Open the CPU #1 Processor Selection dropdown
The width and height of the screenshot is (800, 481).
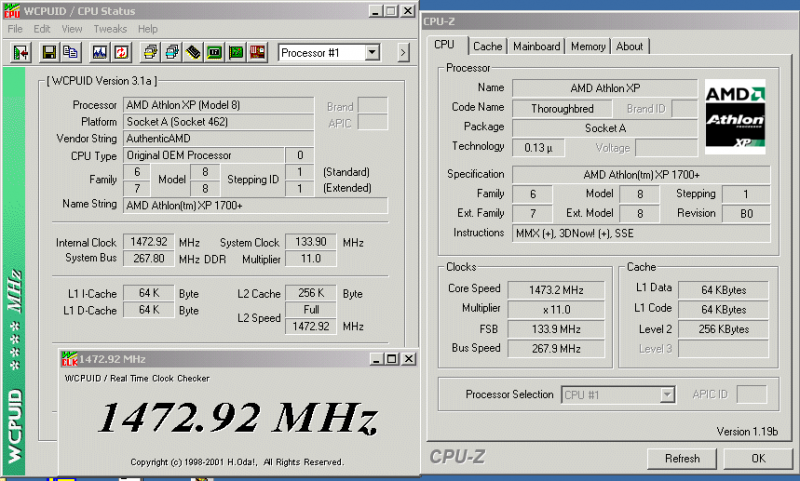667,394
